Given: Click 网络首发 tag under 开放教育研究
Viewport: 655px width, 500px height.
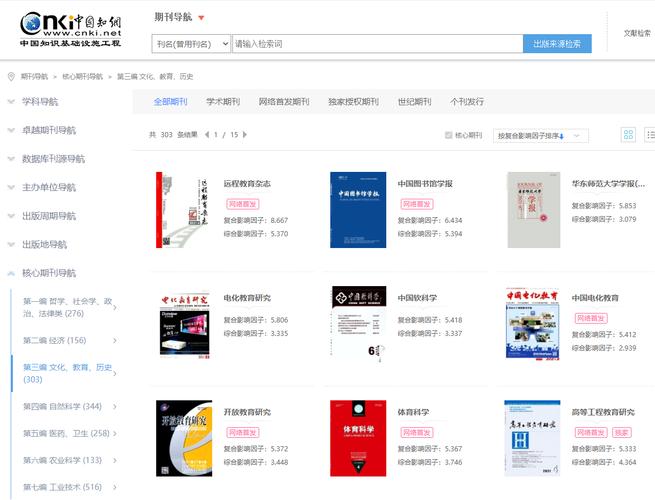Looking at the screenshot, I should [x=242, y=432].
